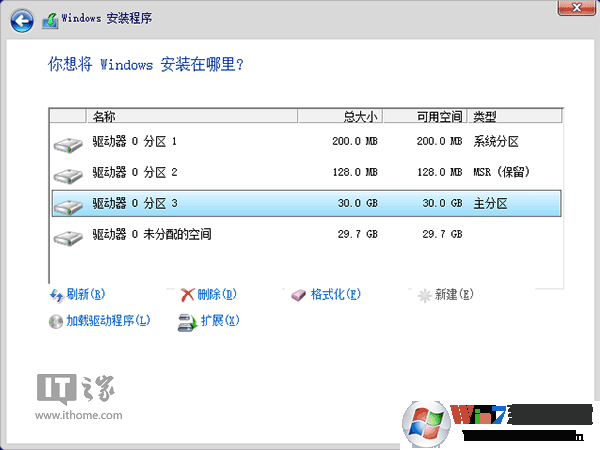Click the 29.7 GB total size cell
Viewport: 600px width, 450px height.
(x=357, y=234)
